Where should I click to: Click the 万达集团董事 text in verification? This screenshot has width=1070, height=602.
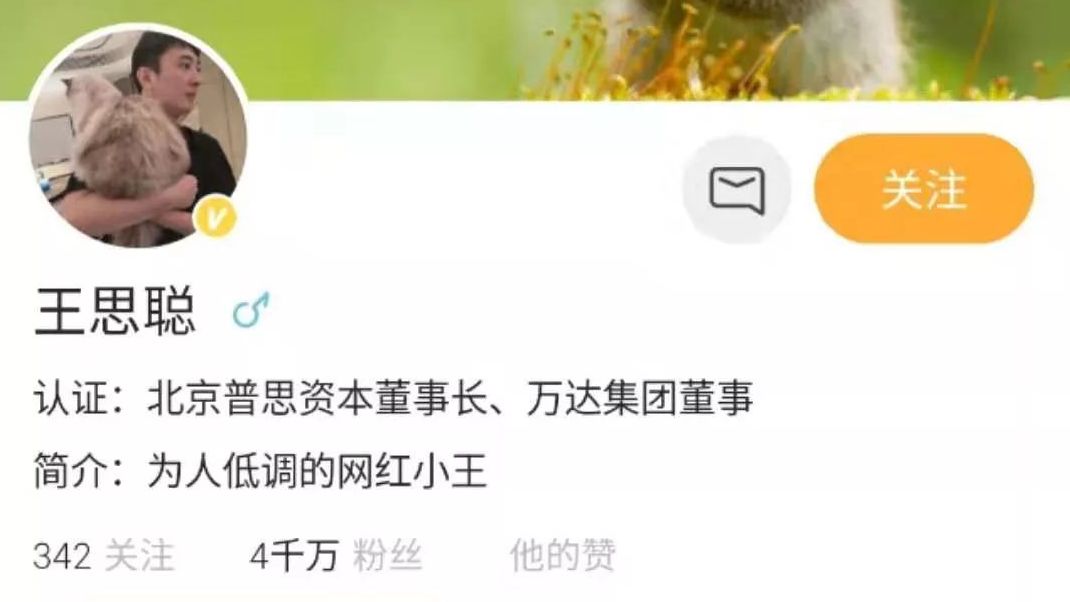pyautogui.click(x=639, y=397)
